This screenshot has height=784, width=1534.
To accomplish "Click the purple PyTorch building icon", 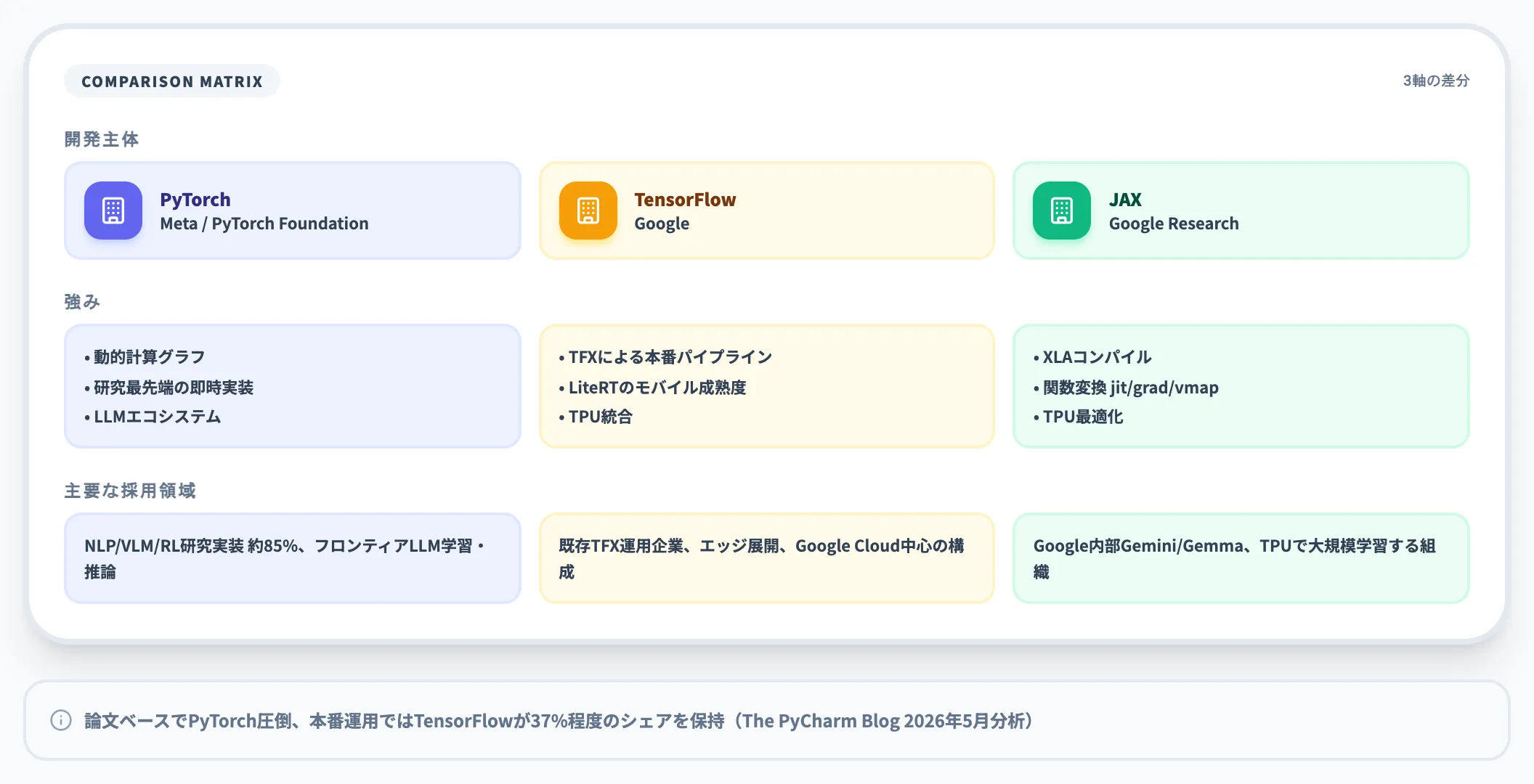I will point(113,211).
